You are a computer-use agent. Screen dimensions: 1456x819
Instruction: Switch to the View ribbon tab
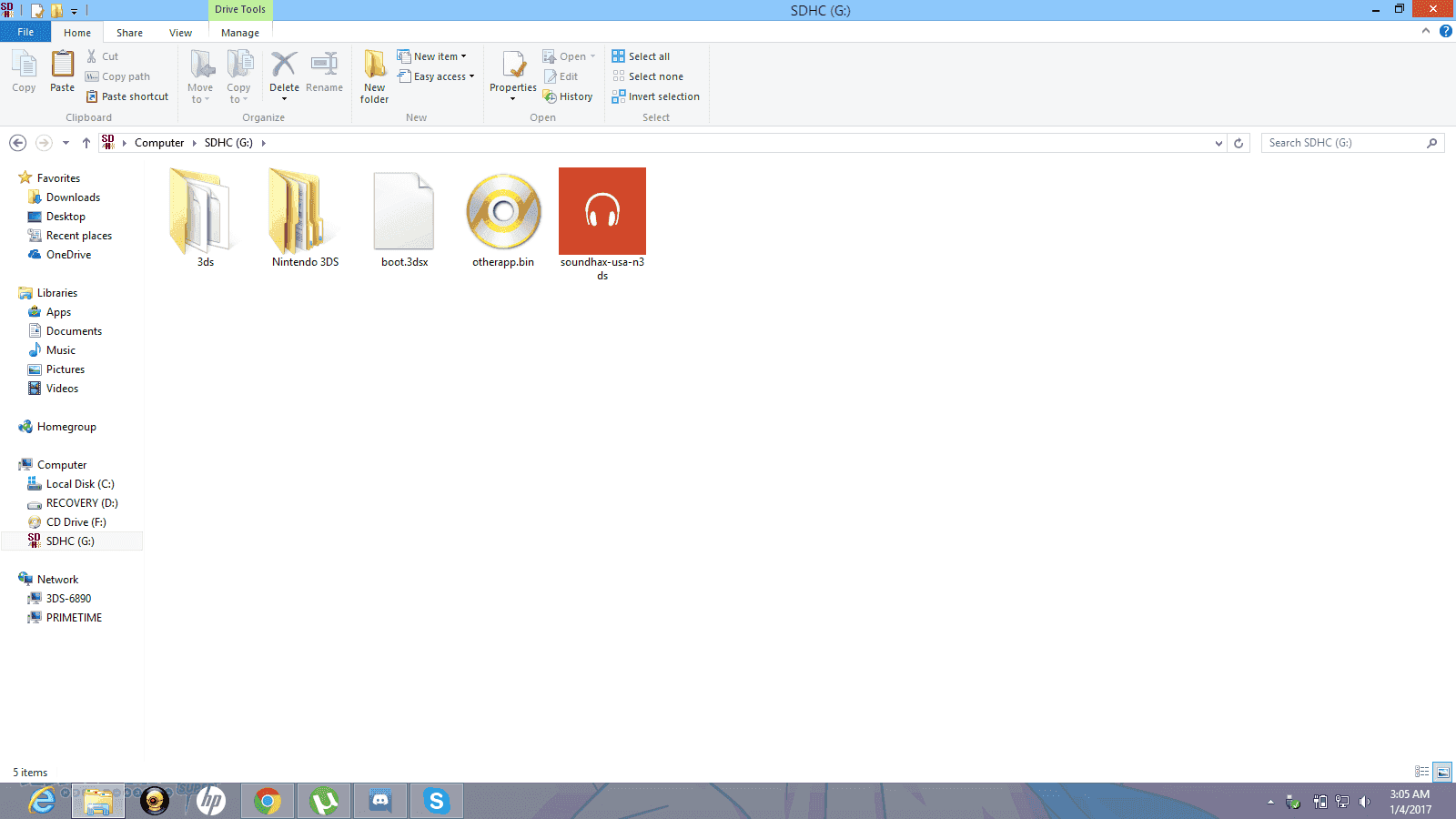pos(180,33)
